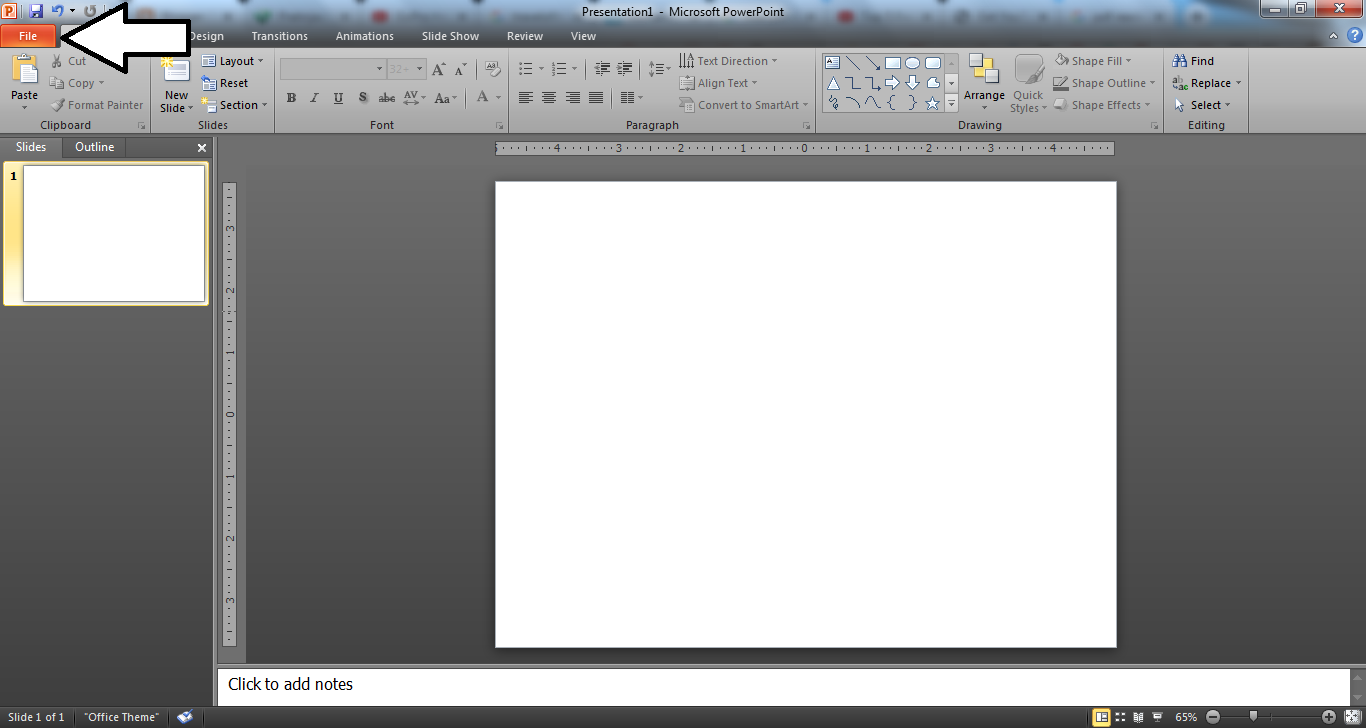Open the Arrange menu

[x=984, y=84]
